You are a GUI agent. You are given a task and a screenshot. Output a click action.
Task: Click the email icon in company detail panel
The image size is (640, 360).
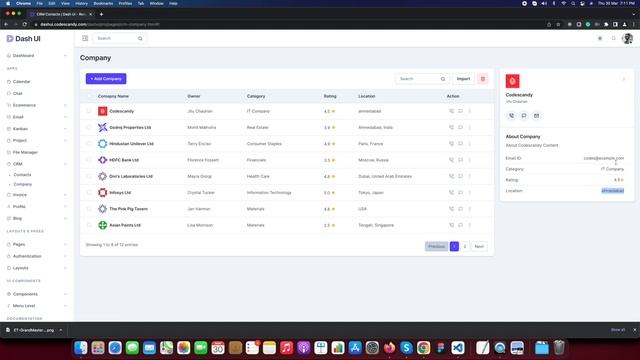click(537, 116)
